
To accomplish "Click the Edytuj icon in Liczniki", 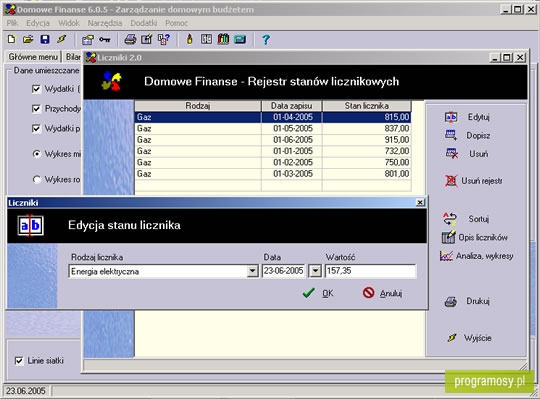I will pos(451,117).
